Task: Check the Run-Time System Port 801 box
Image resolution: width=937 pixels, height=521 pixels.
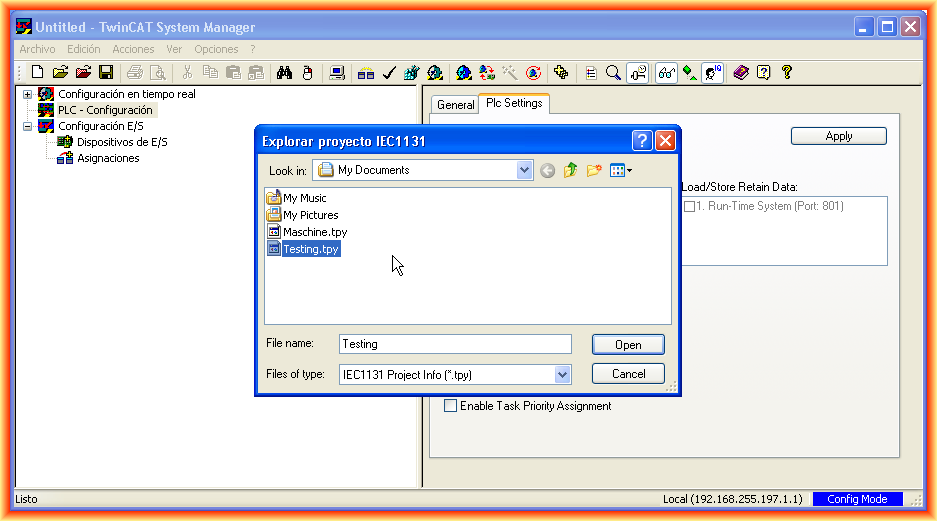Action: click(689, 207)
